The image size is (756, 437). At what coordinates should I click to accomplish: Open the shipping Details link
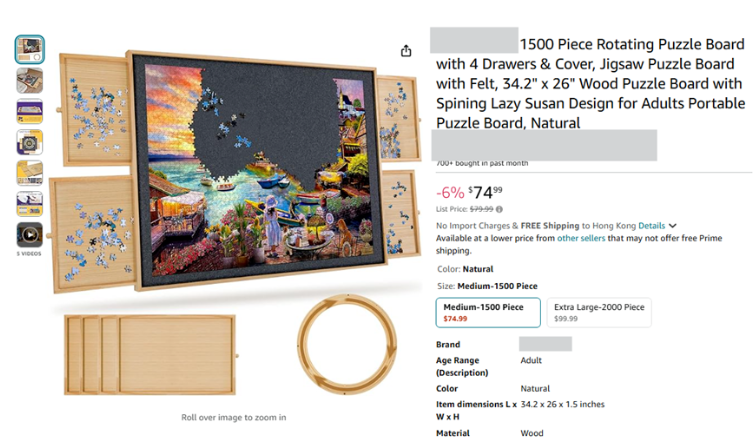coord(651,226)
